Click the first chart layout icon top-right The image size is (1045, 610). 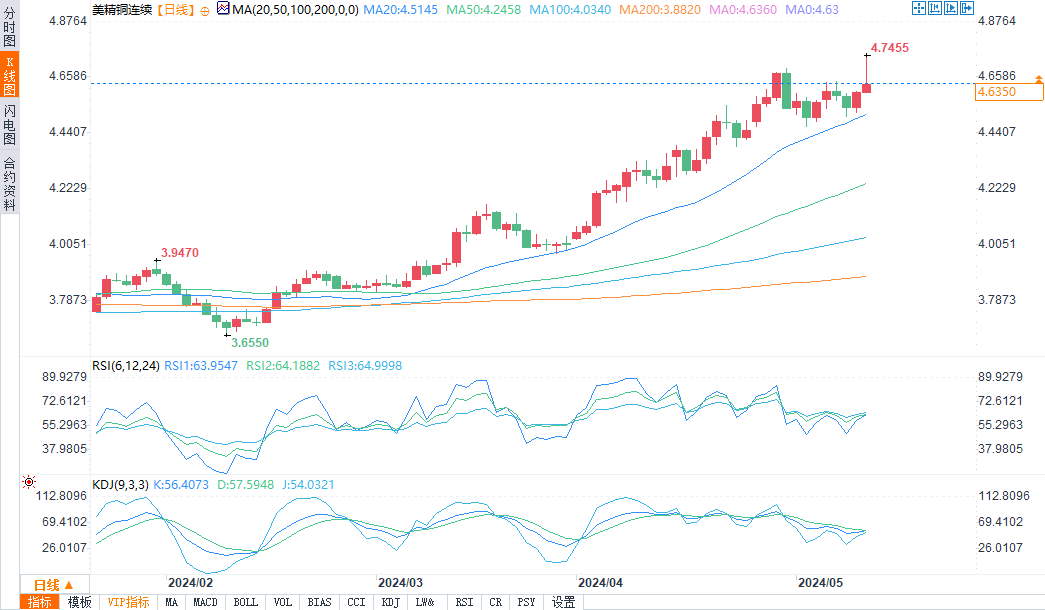coord(919,9)
